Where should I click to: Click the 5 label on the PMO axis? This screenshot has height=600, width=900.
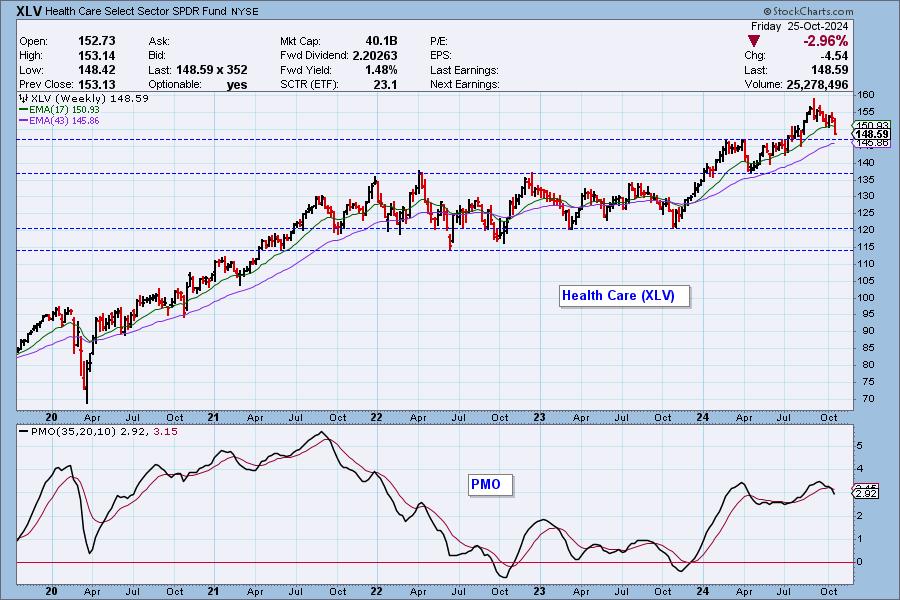(x=859, y=446)
